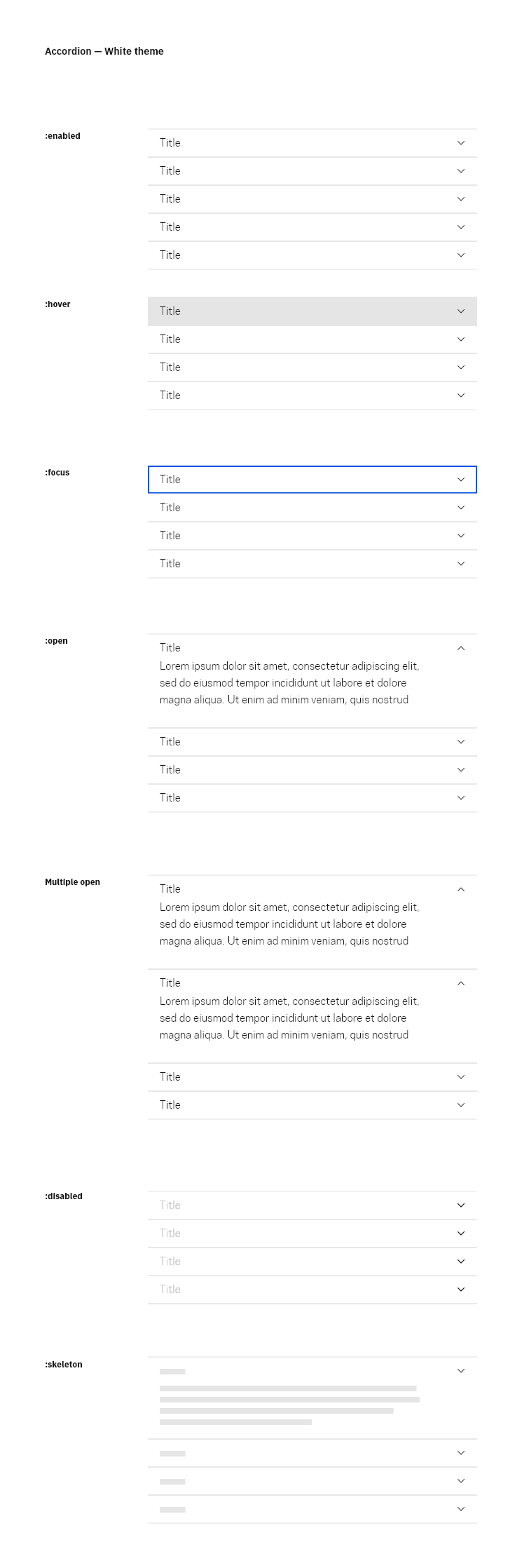Click the Title of the third :enabled row

(x=170, y=199)
